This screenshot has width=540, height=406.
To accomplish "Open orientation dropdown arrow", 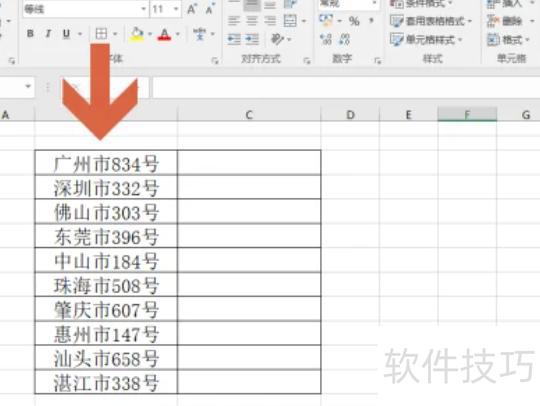I will 289,39.
